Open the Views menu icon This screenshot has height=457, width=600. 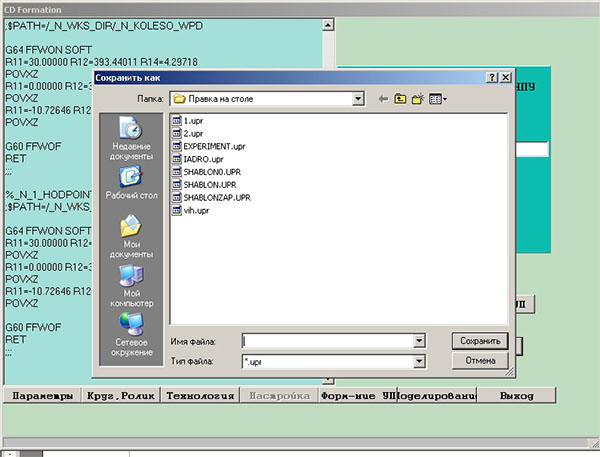(x=438, y=99)
